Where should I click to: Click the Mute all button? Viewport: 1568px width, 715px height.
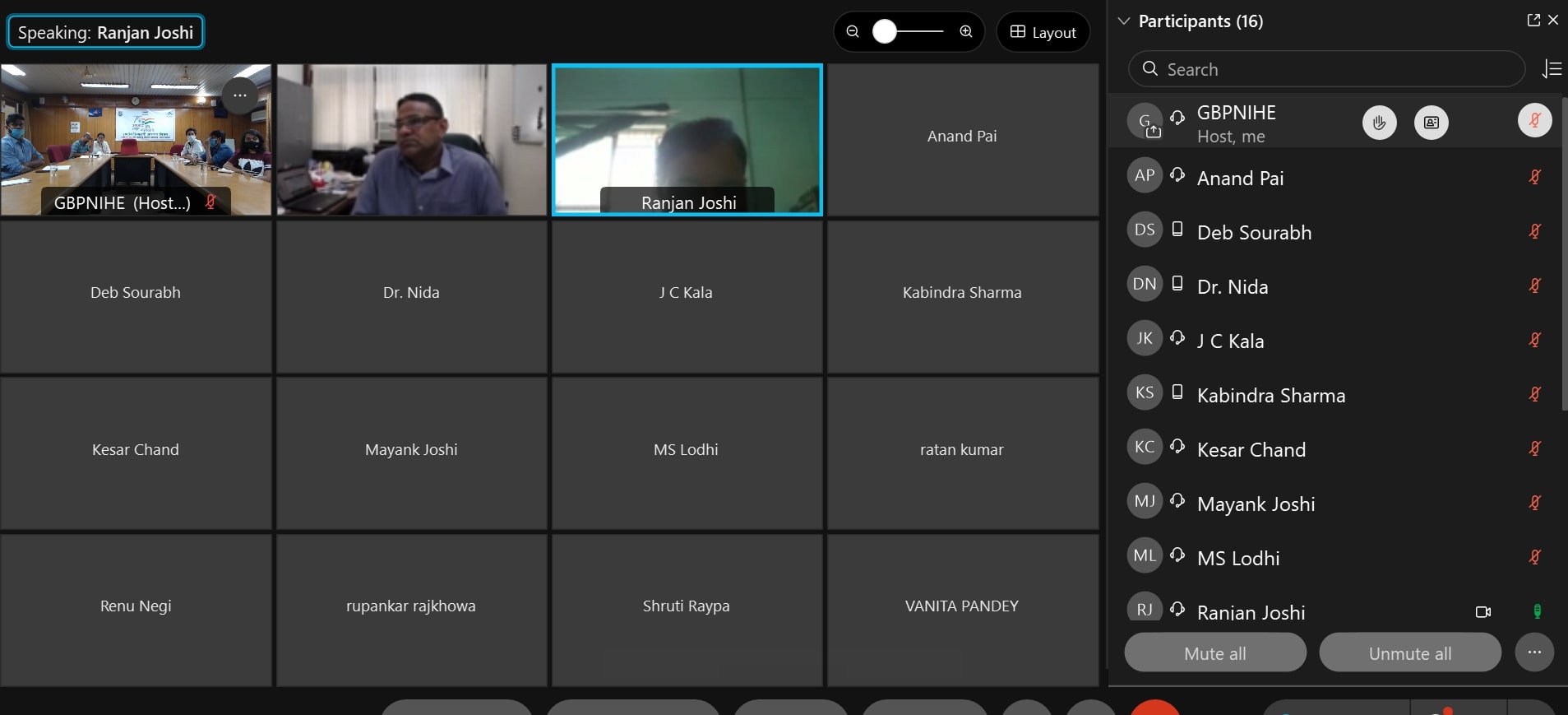pos(1214,653)
